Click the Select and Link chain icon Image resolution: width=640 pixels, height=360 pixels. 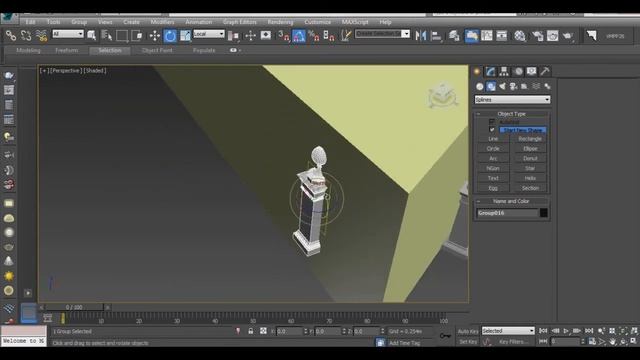click(11, 36)
